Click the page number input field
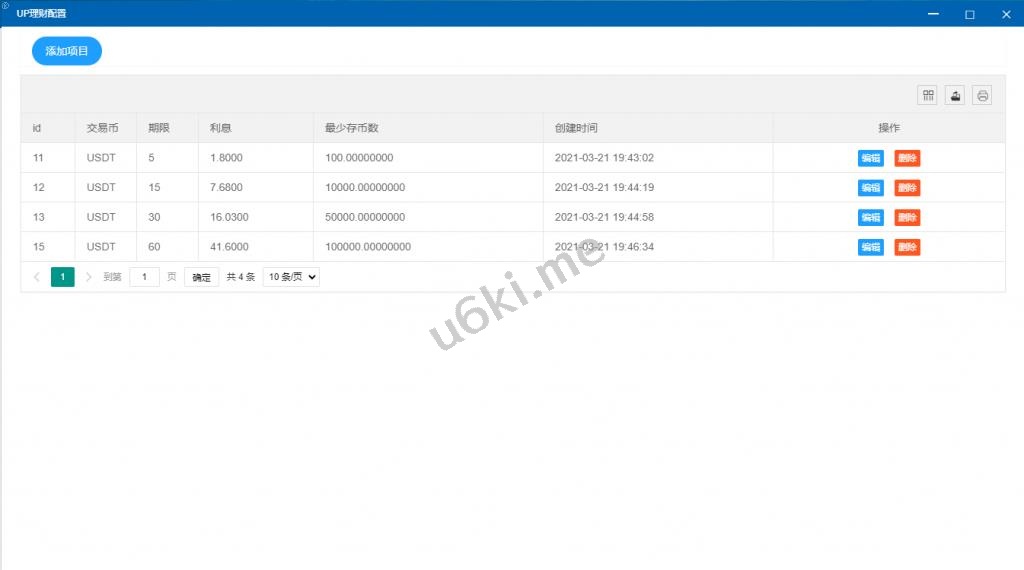Viewport: 1024px width, 570px height. [x=145, y=277]
